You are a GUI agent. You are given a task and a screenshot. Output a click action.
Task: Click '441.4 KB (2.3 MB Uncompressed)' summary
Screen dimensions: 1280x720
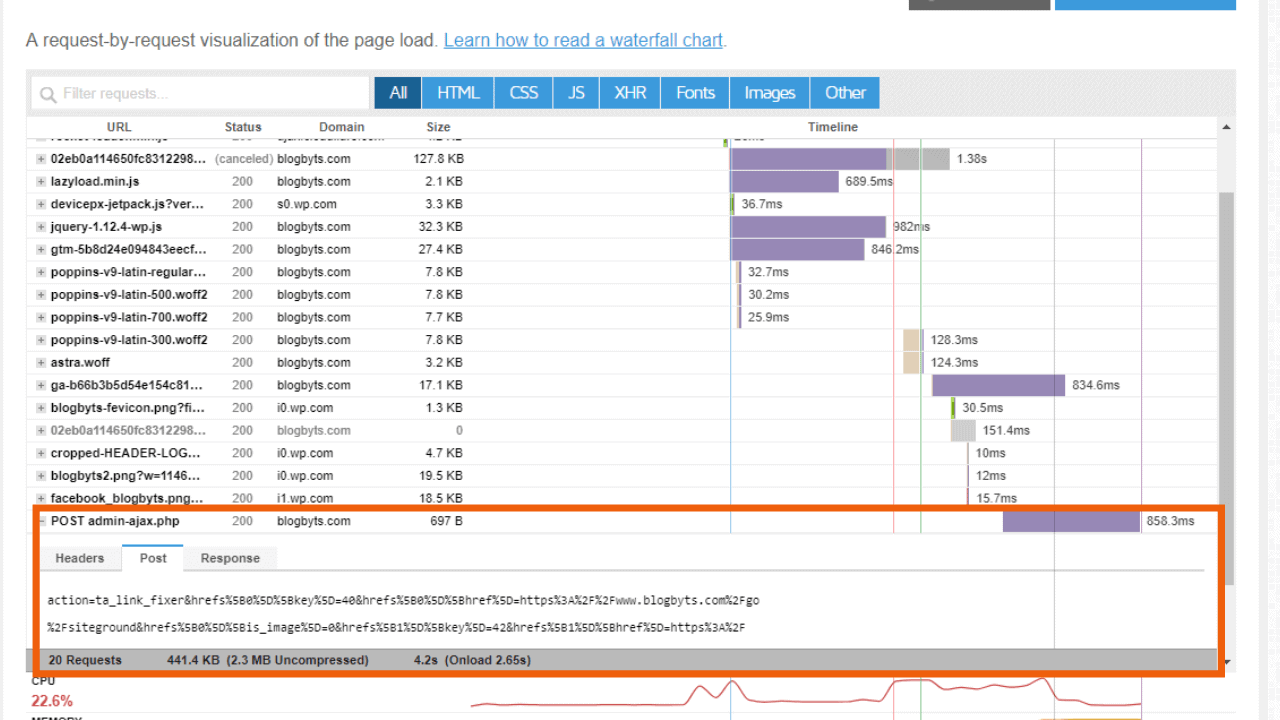point(268,660)
